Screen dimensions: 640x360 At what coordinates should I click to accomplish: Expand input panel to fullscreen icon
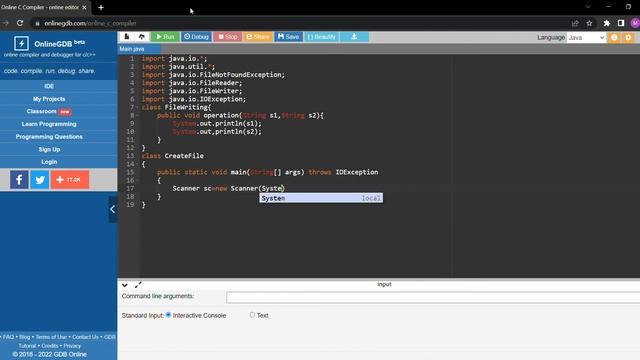(138, 285)
